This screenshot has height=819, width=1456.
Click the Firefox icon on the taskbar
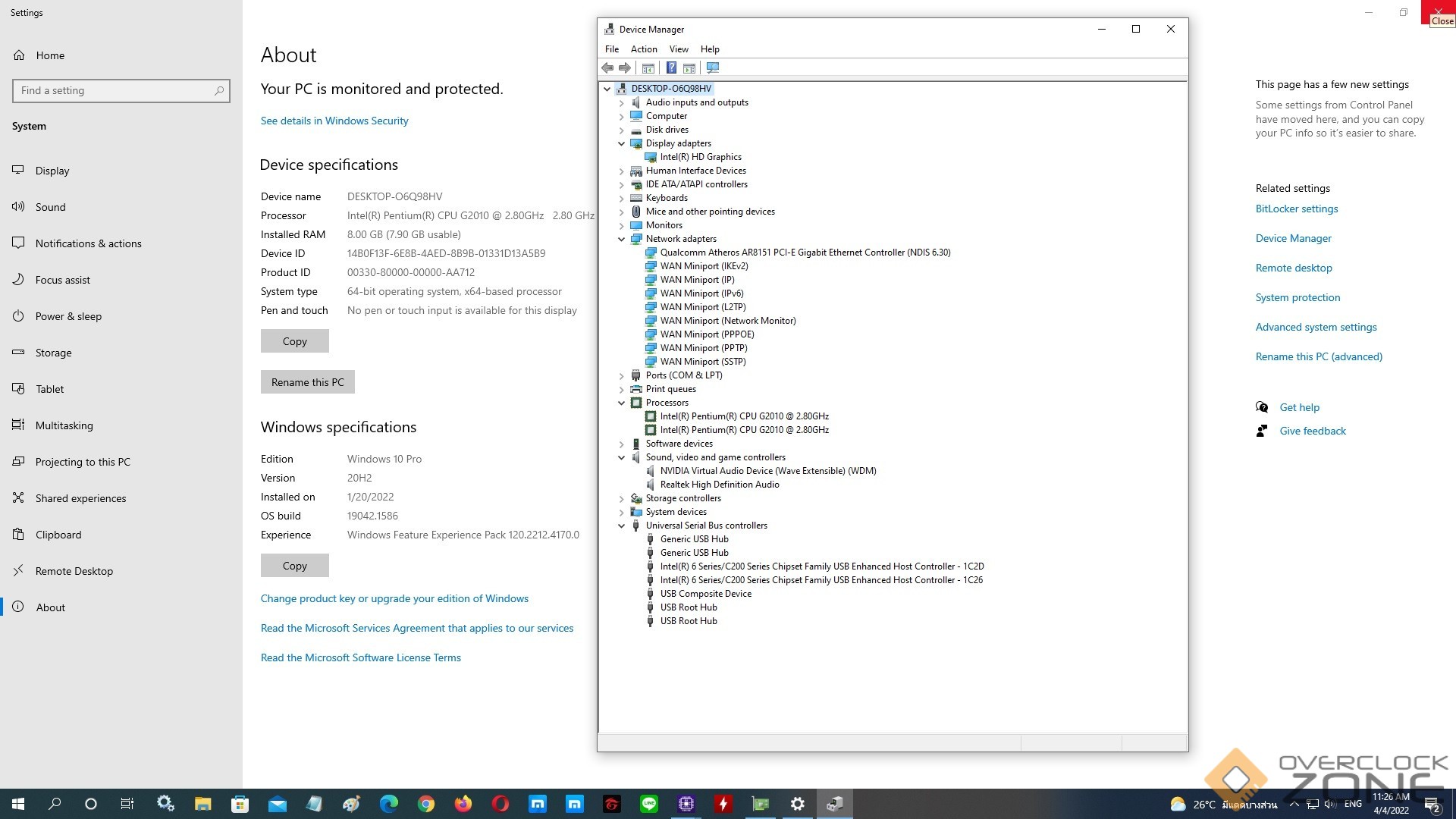pos(463,804)
